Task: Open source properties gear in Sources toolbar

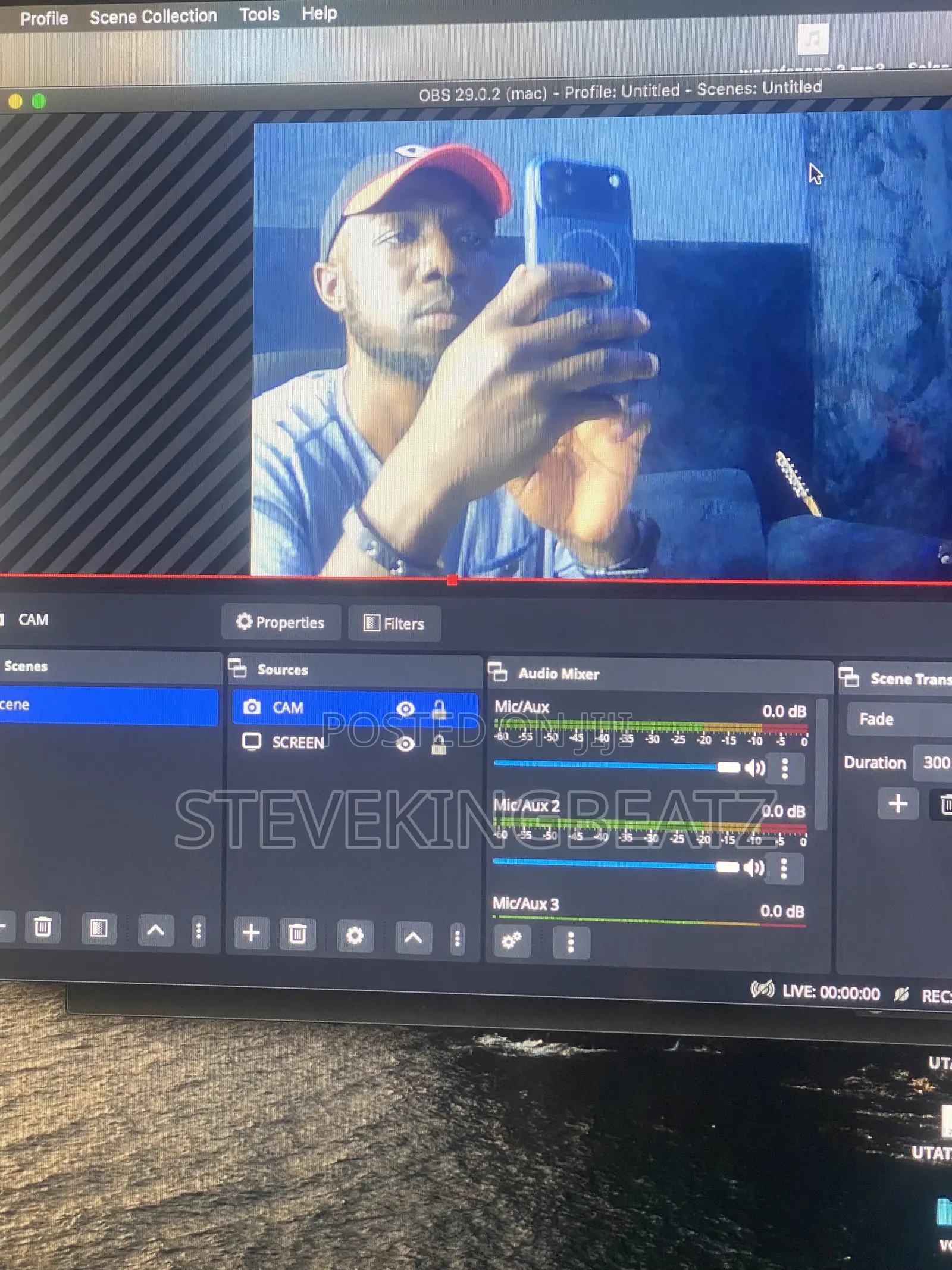Action: point(355,936)
